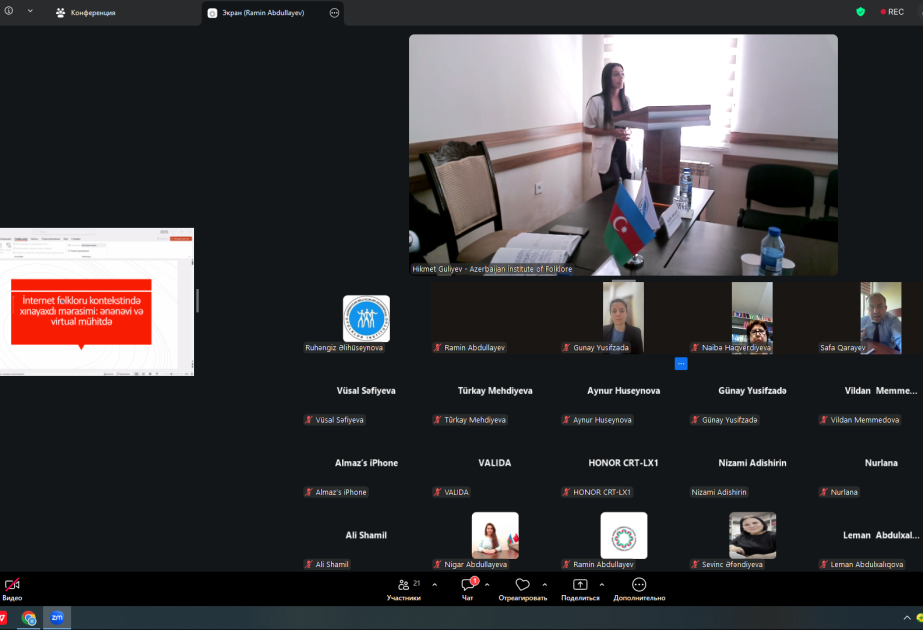Open Chrome from the taskbar

pos(28,618)
